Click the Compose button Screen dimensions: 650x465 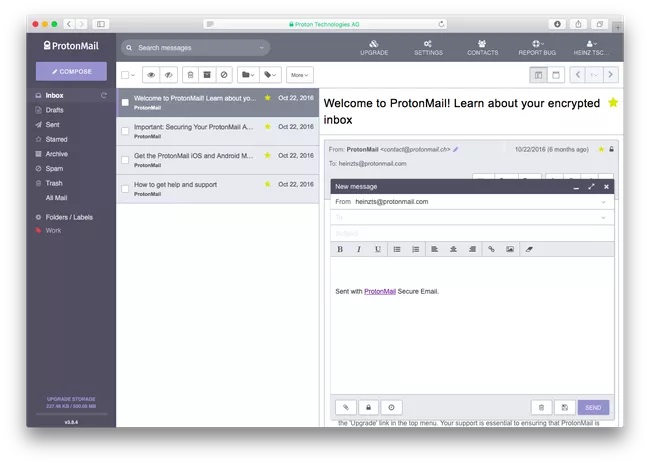tap(71, 71)
